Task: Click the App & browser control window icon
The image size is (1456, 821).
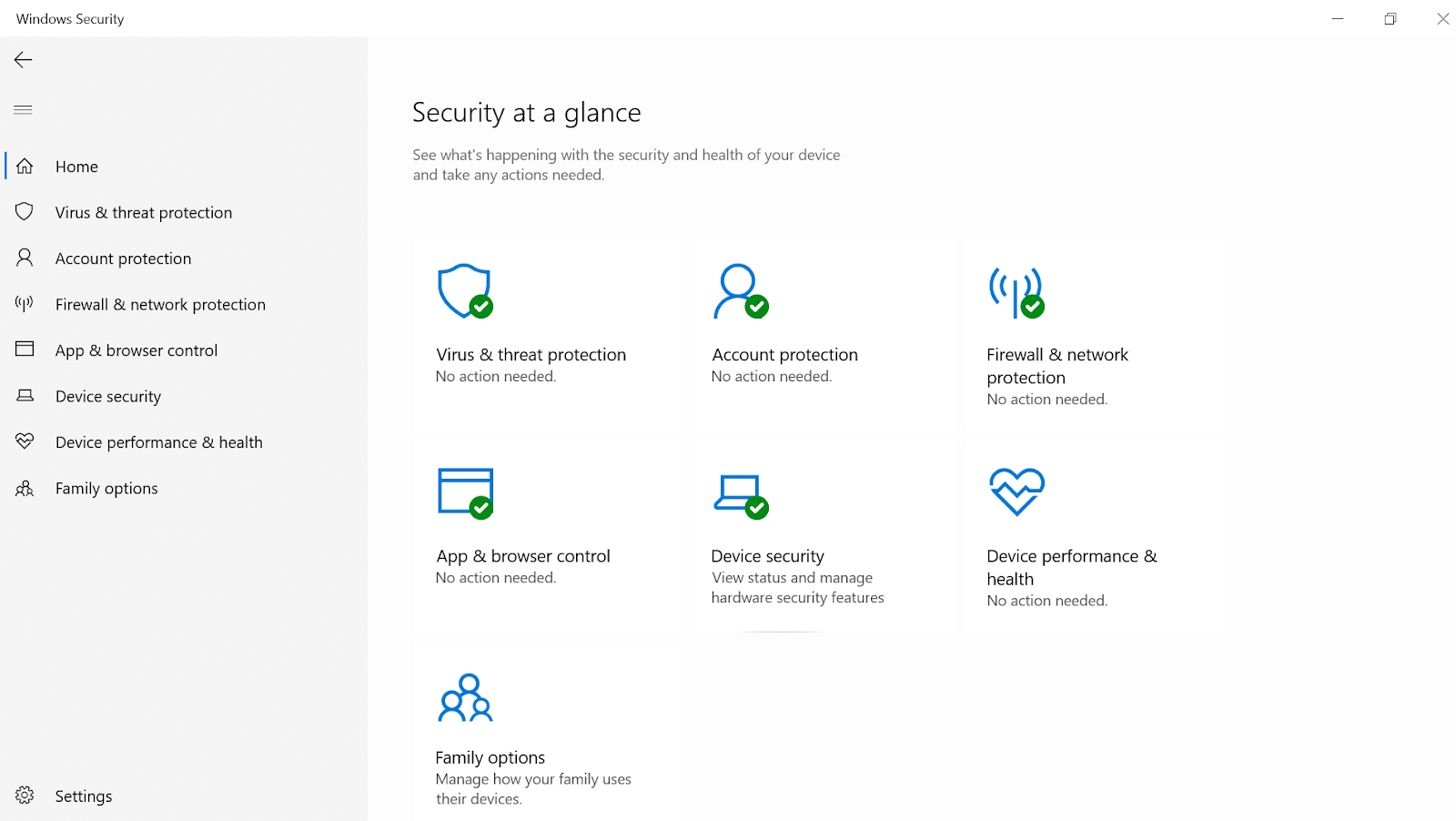Action: tap(464, 492)
